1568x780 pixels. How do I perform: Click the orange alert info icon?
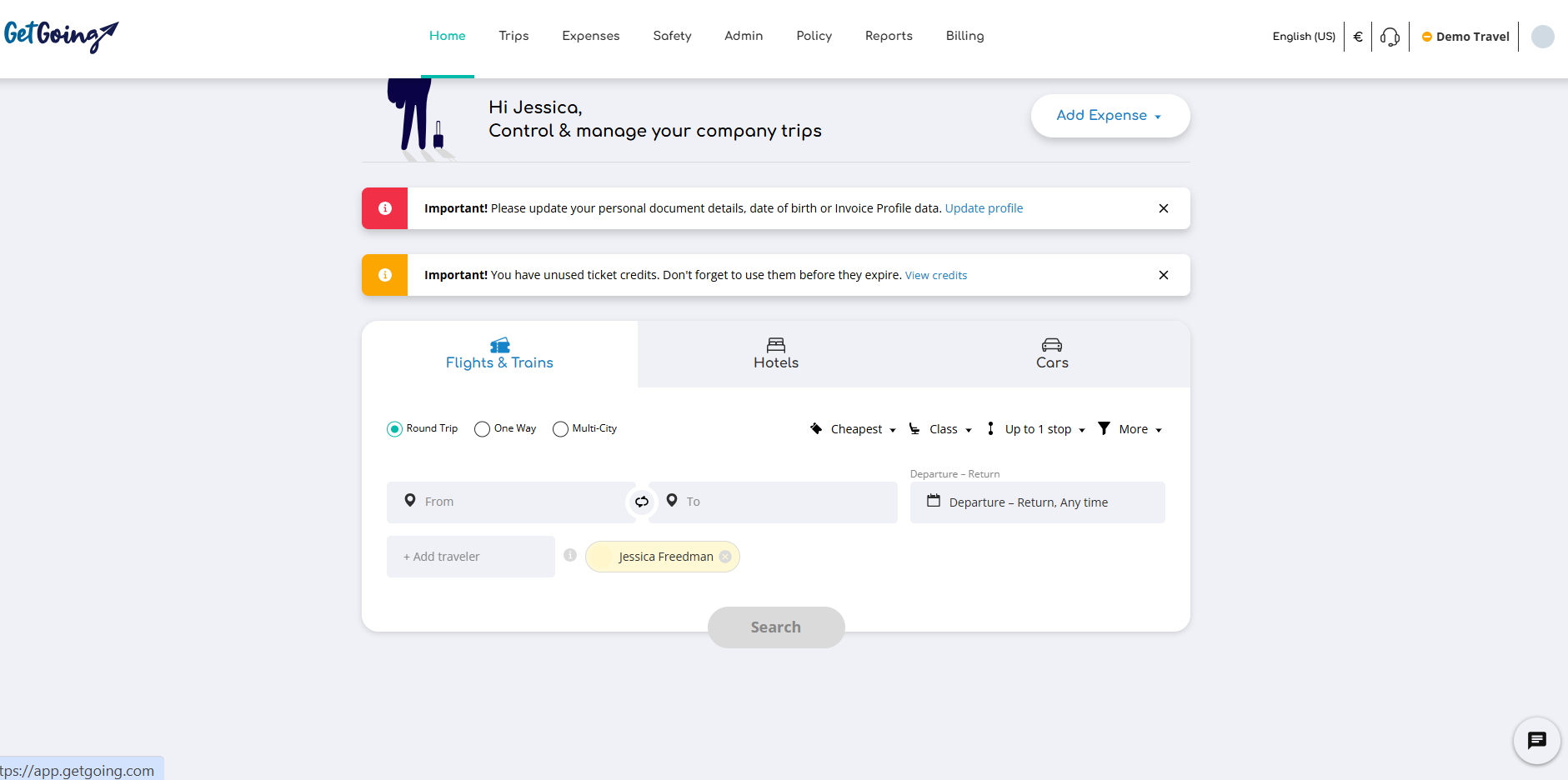pos(385,275)
